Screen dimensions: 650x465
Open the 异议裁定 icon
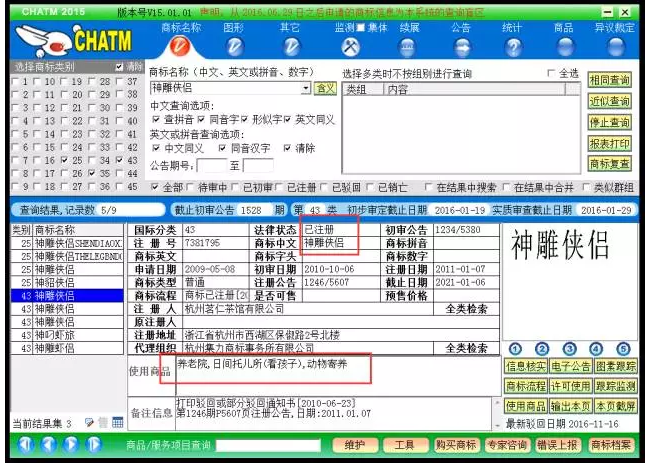tap(616, 47)
